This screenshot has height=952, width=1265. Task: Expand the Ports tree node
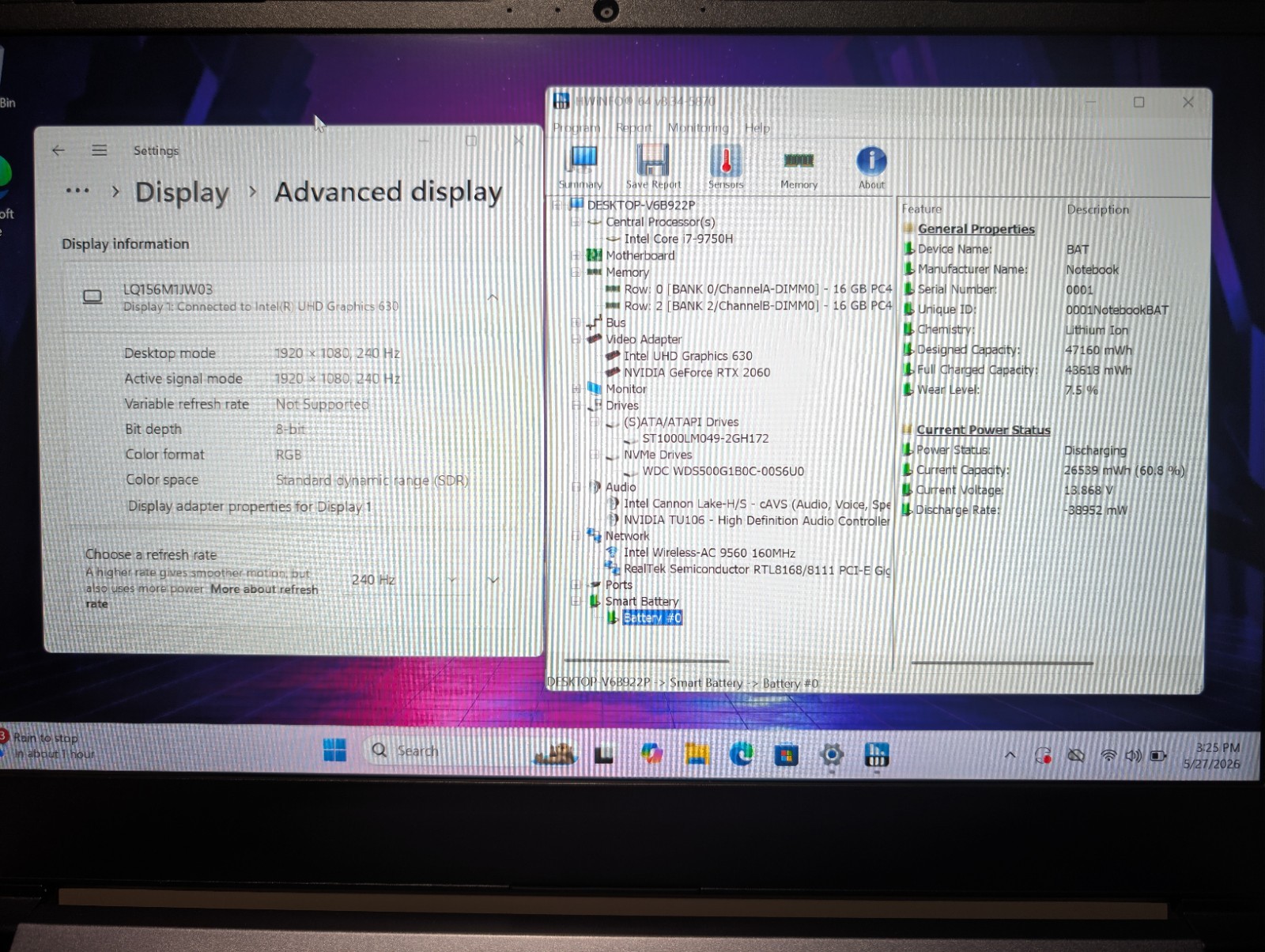(x=576, y=585)
